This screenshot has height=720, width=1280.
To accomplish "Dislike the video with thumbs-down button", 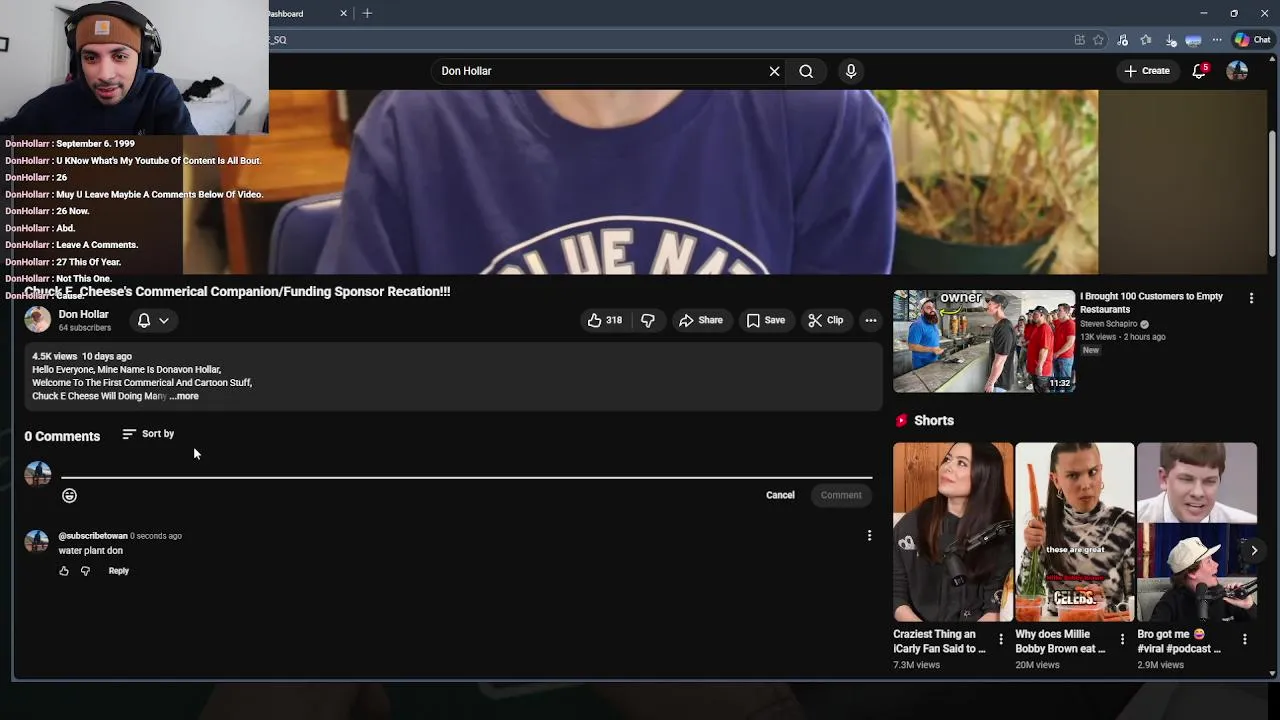I will [648, 320].
